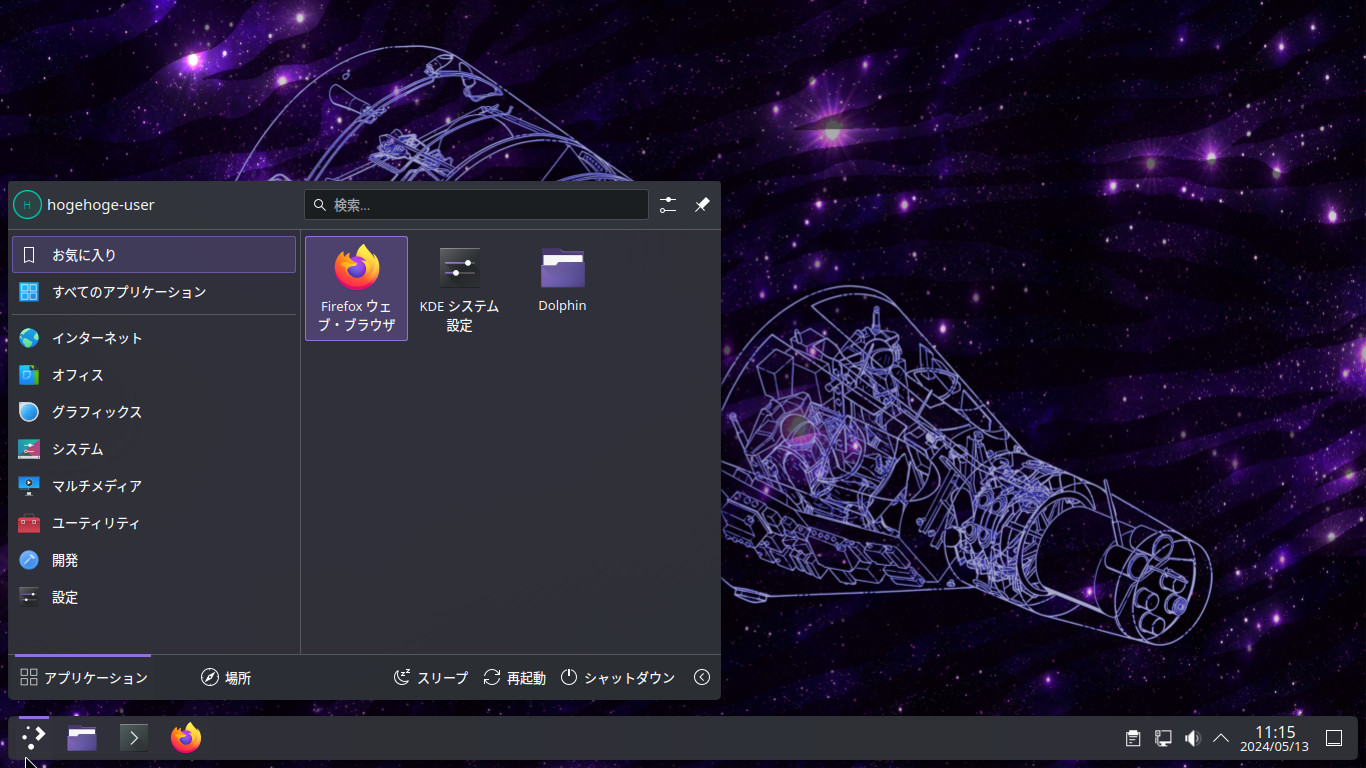Launch Firefox ウェブ・ブラウザ from favorites grid
Image resolution: width=1366 pixels, height=768 pixels.
(x=356, y=289)
